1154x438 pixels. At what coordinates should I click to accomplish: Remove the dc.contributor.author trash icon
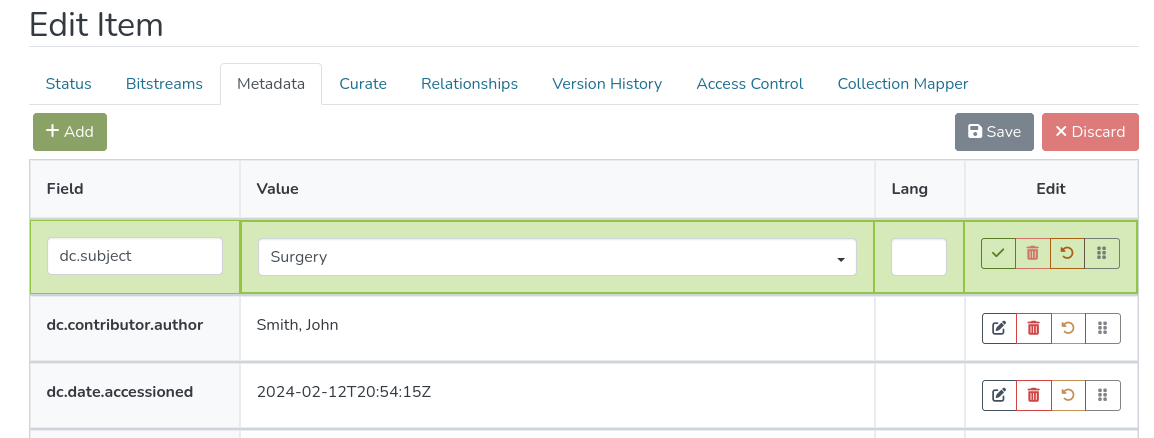point(1034,328)
